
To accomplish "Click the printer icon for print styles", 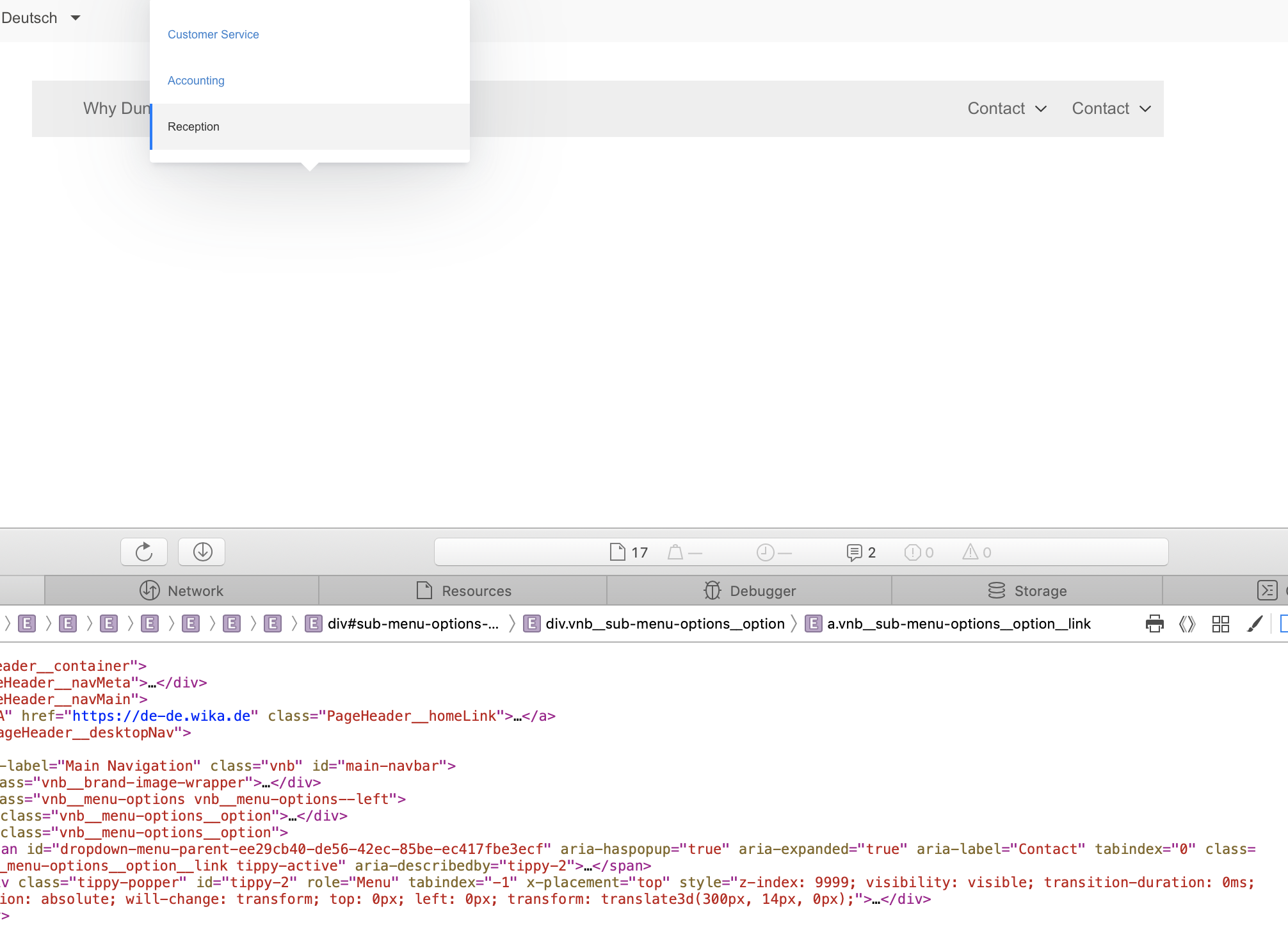I will [1154, 623].
